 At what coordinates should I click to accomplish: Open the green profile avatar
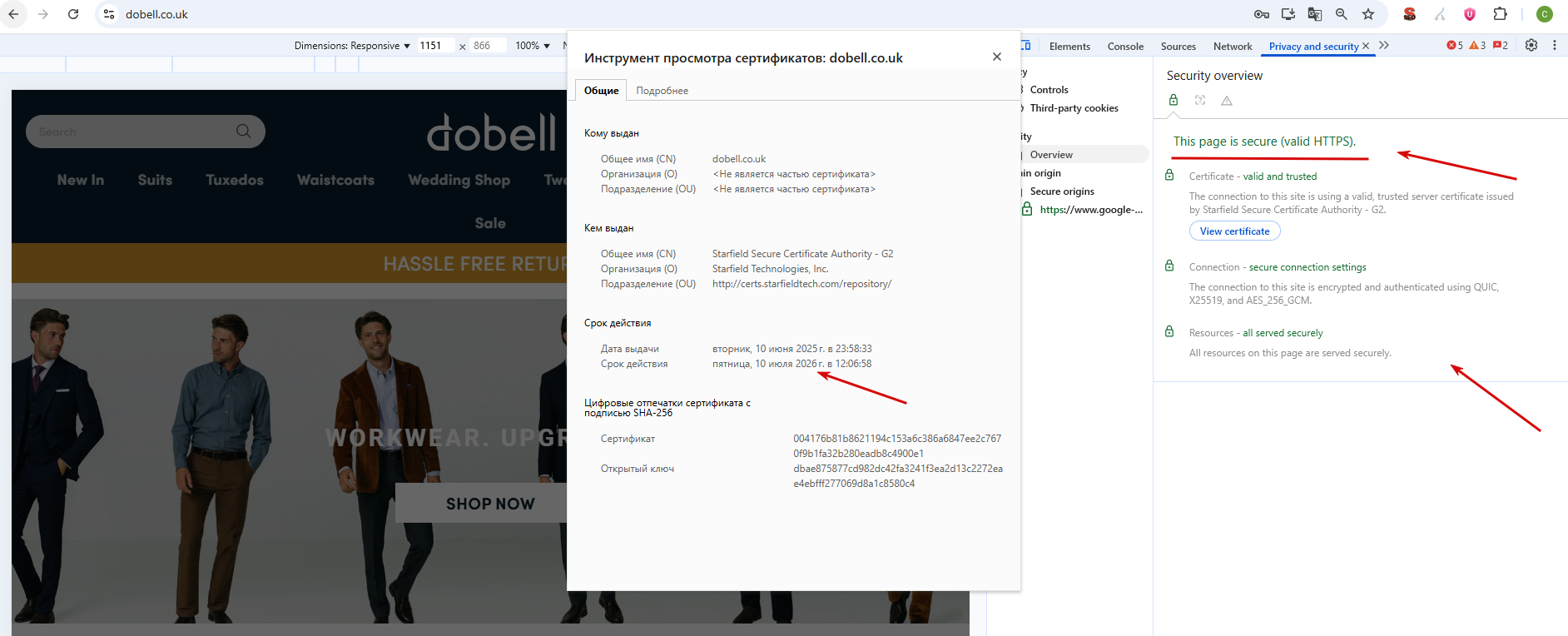point(1545,14)
